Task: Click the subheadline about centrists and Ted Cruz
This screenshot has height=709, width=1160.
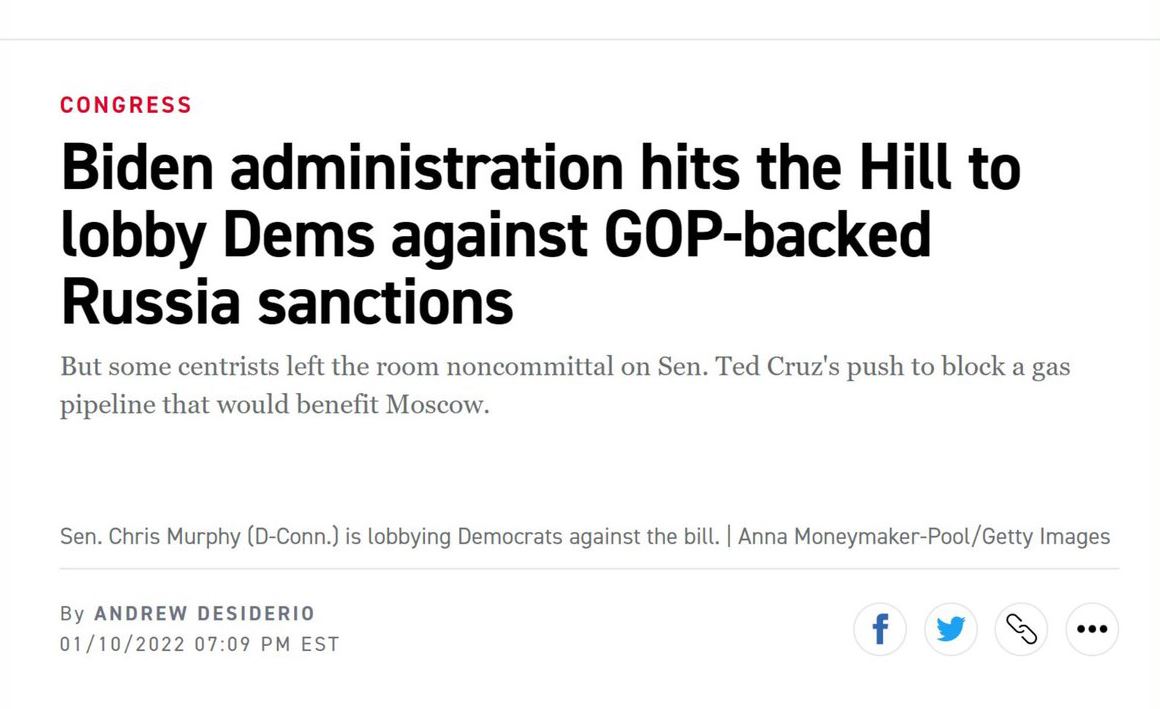Action: (565, 386)
